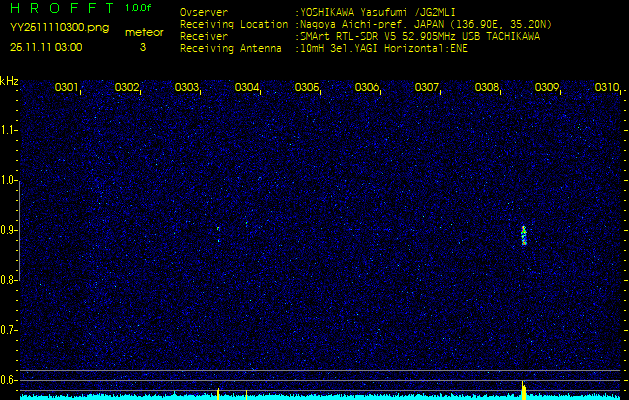Click the 0301 time marker
The height and width of the screenshot is (400, 629).
click(67, 88)
